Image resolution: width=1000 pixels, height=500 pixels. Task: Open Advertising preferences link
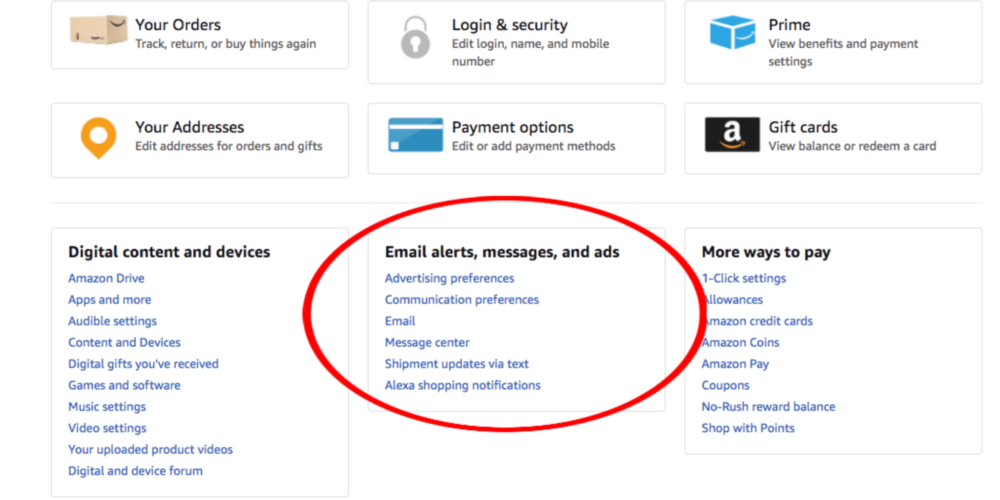(450, 278)
